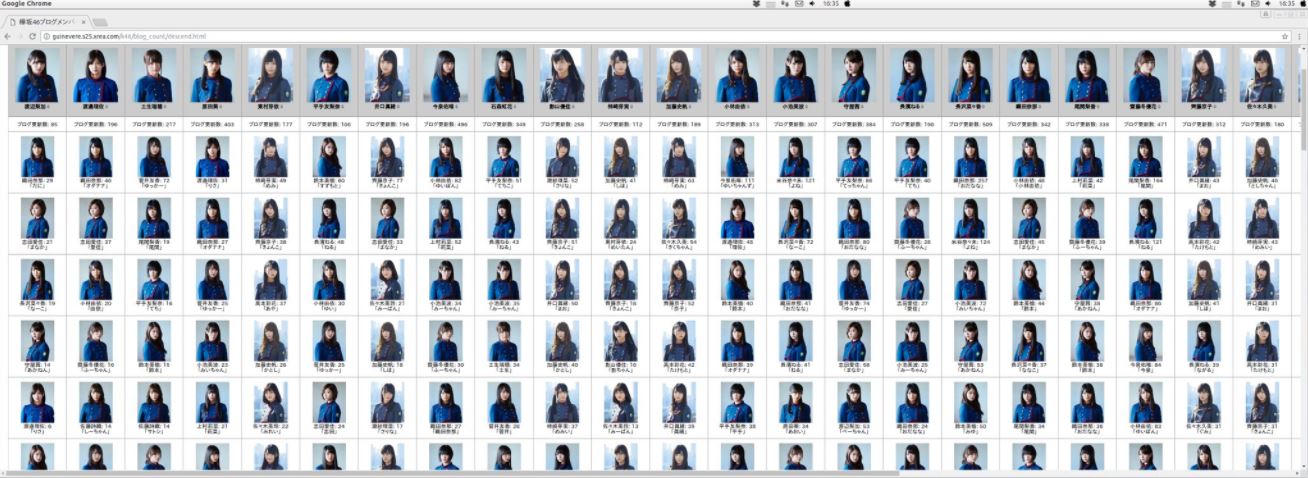
Task: Reload the current page
Action: [34, 36]
